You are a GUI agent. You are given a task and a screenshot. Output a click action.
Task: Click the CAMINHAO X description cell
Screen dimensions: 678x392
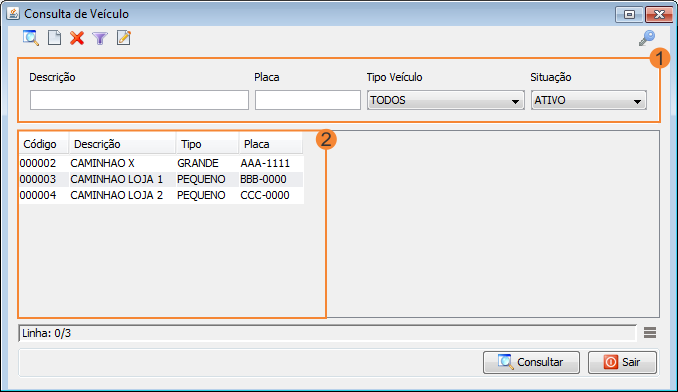(x=122, y=163)
